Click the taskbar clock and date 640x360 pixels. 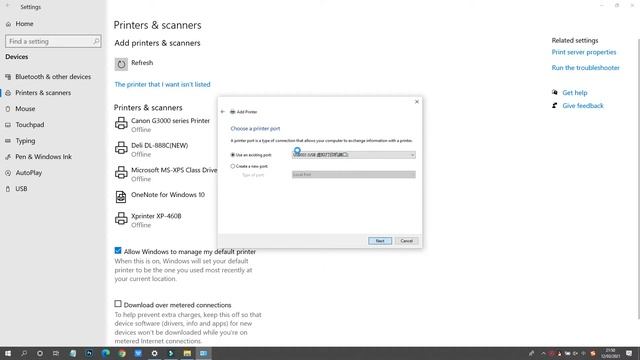point(611,353)
